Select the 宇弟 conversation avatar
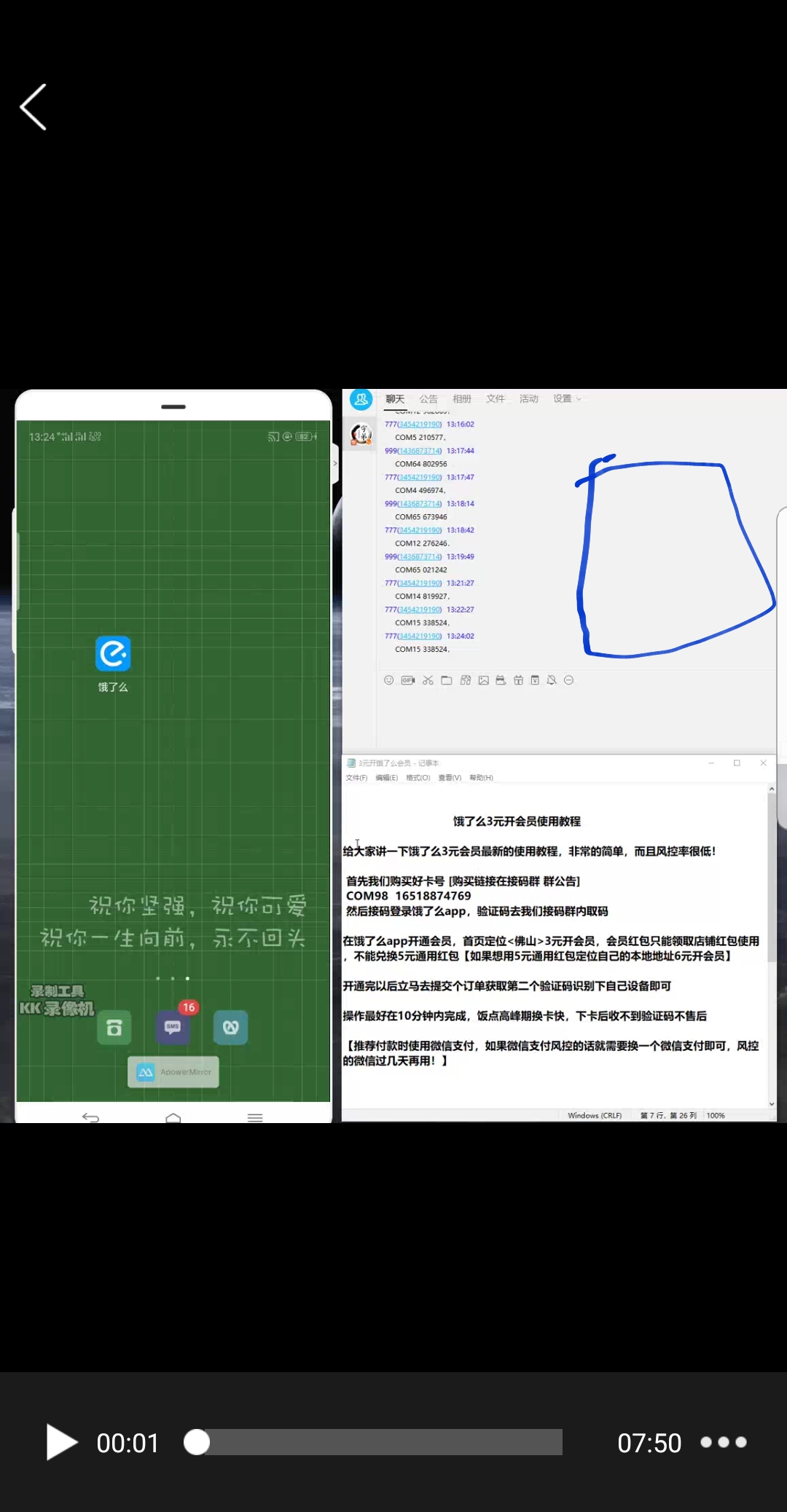Image resolution: width=787 pixels, height=1512 pixels. pyautogui.click(x=361, y=434)
